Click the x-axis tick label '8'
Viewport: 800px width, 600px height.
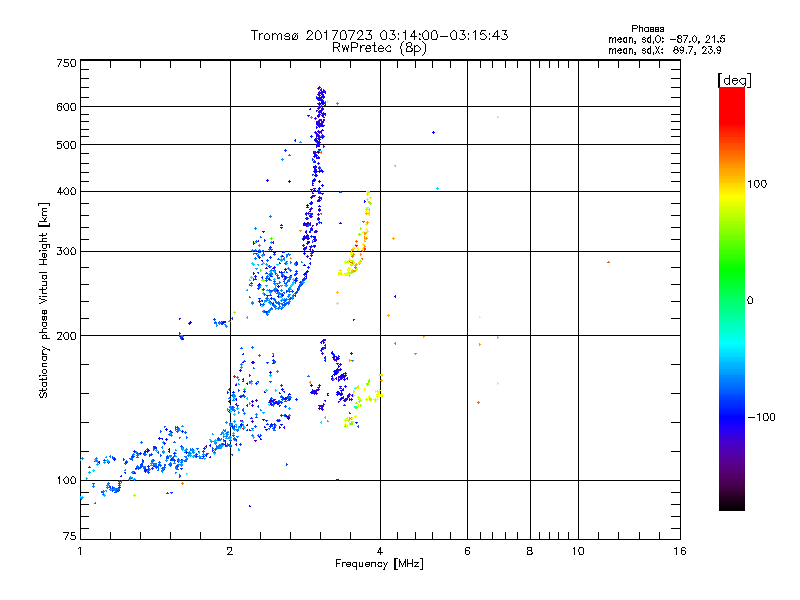(x=530, y=551)
